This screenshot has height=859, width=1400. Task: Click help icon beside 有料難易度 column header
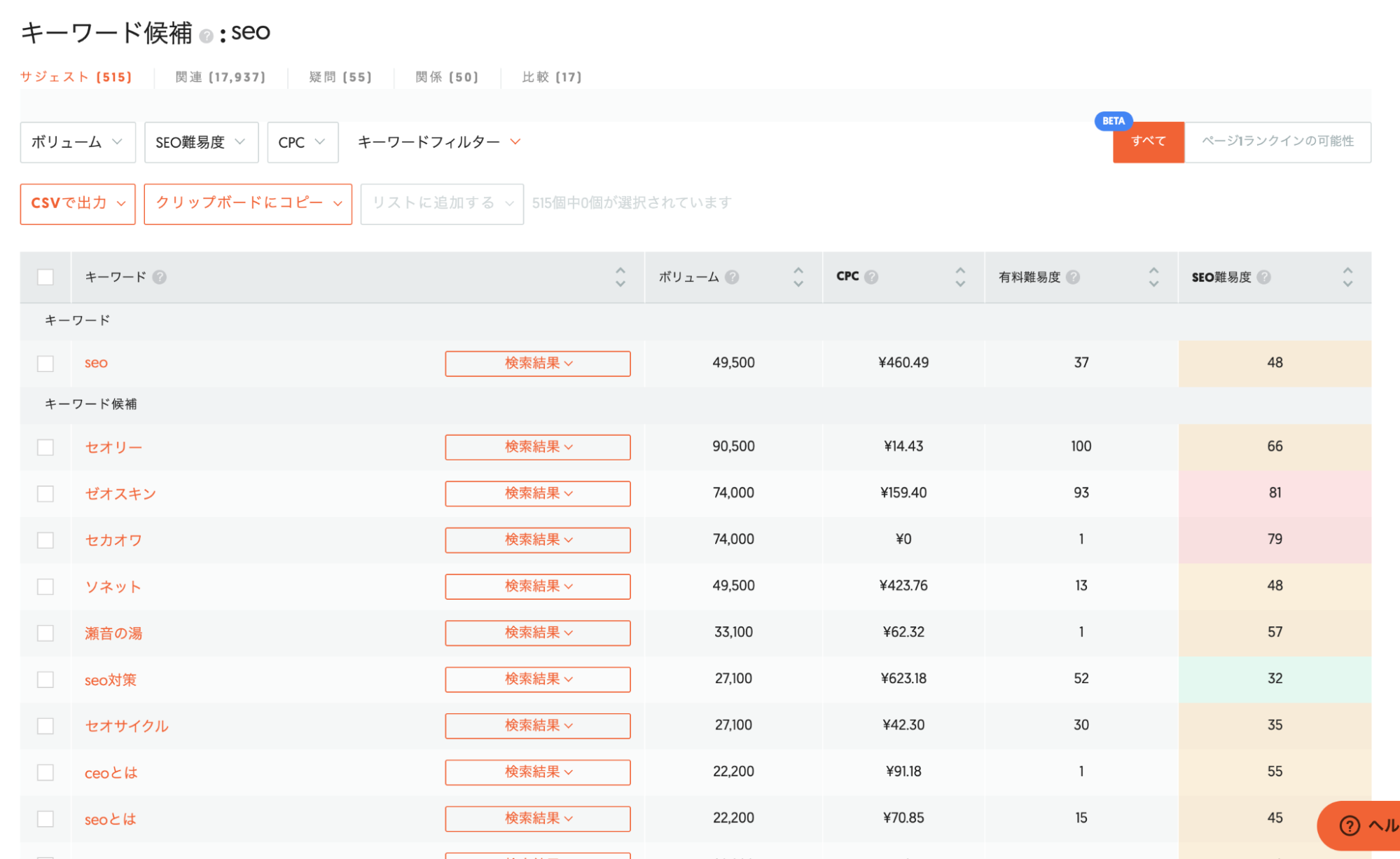coord(1073,277)
